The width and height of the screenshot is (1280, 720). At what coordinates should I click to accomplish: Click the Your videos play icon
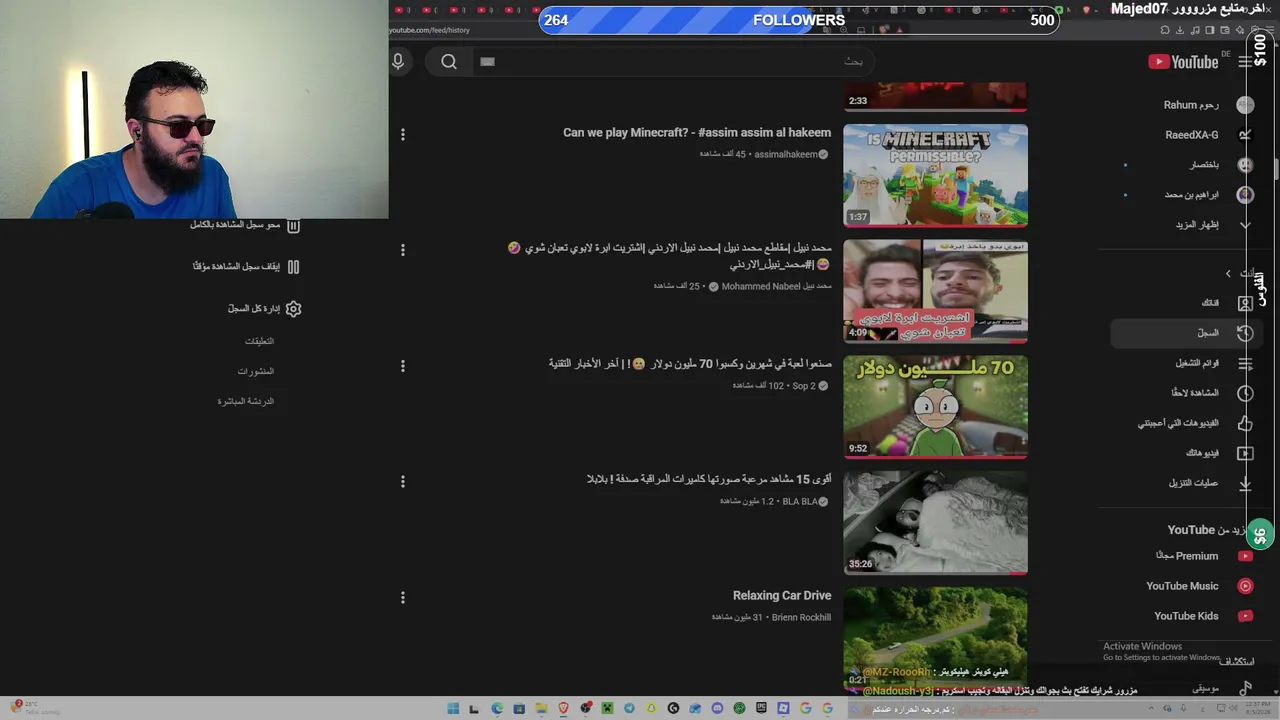(x=1245, y=453)
